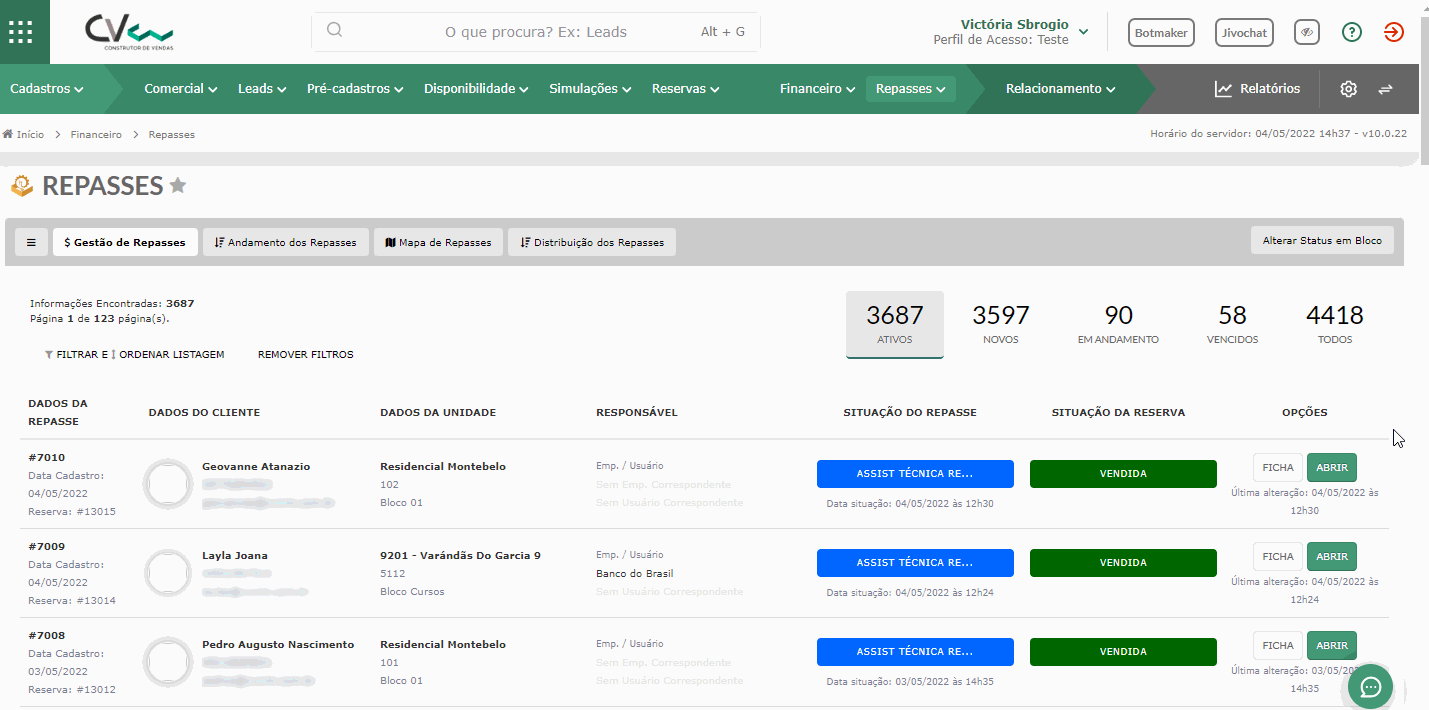
Task: Click '9201 - Varándãs Do Garcia 9' text
Action: [460, 556]
